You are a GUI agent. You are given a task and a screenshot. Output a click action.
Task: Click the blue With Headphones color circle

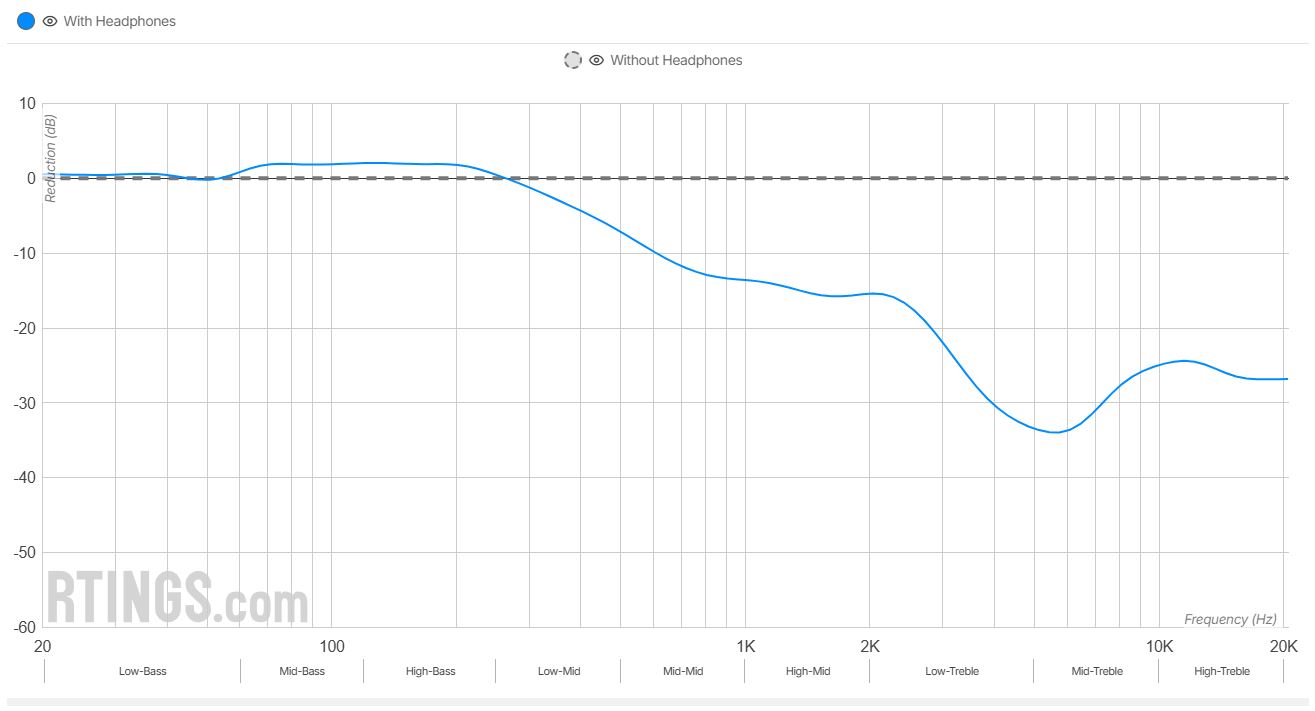coord(26,21)
